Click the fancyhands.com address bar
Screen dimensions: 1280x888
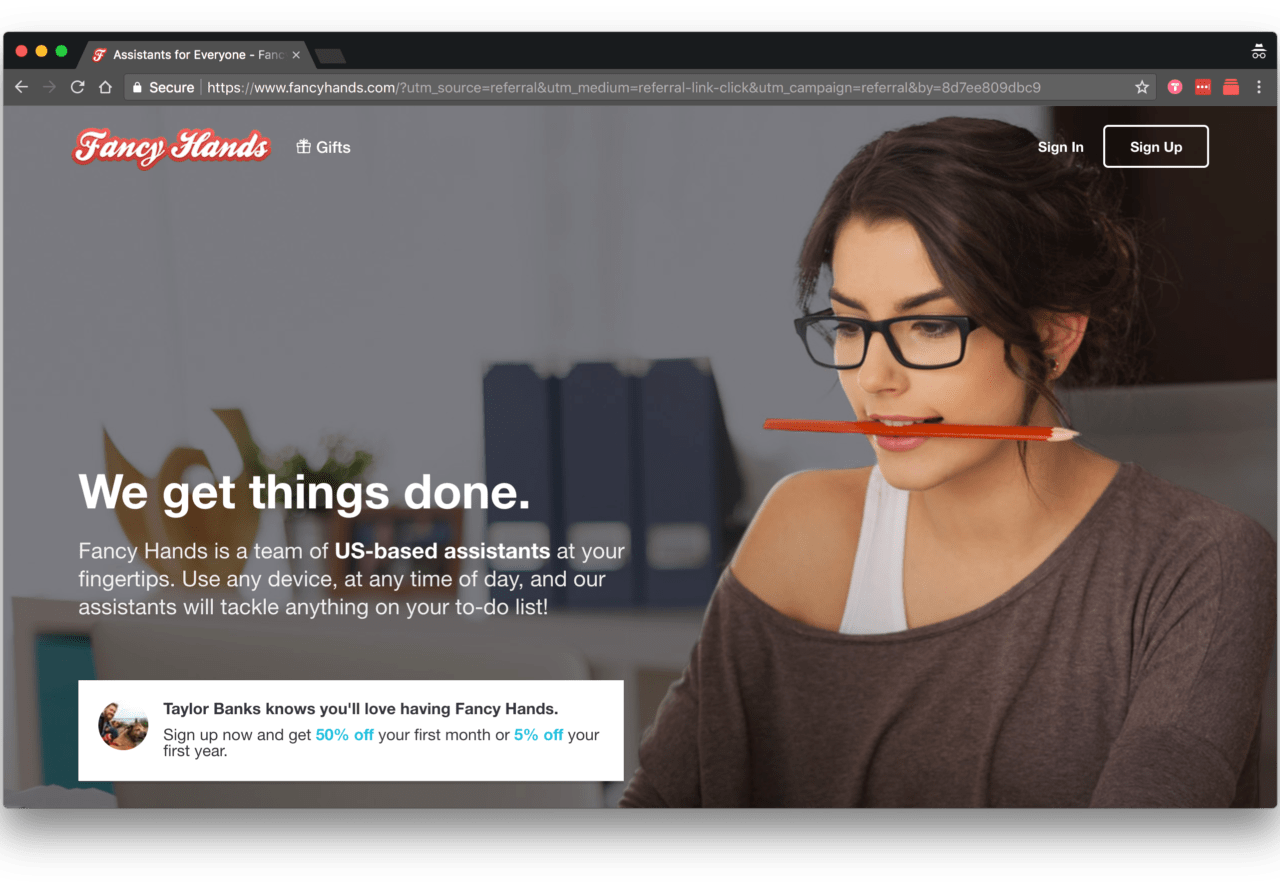tap(640, 88)
